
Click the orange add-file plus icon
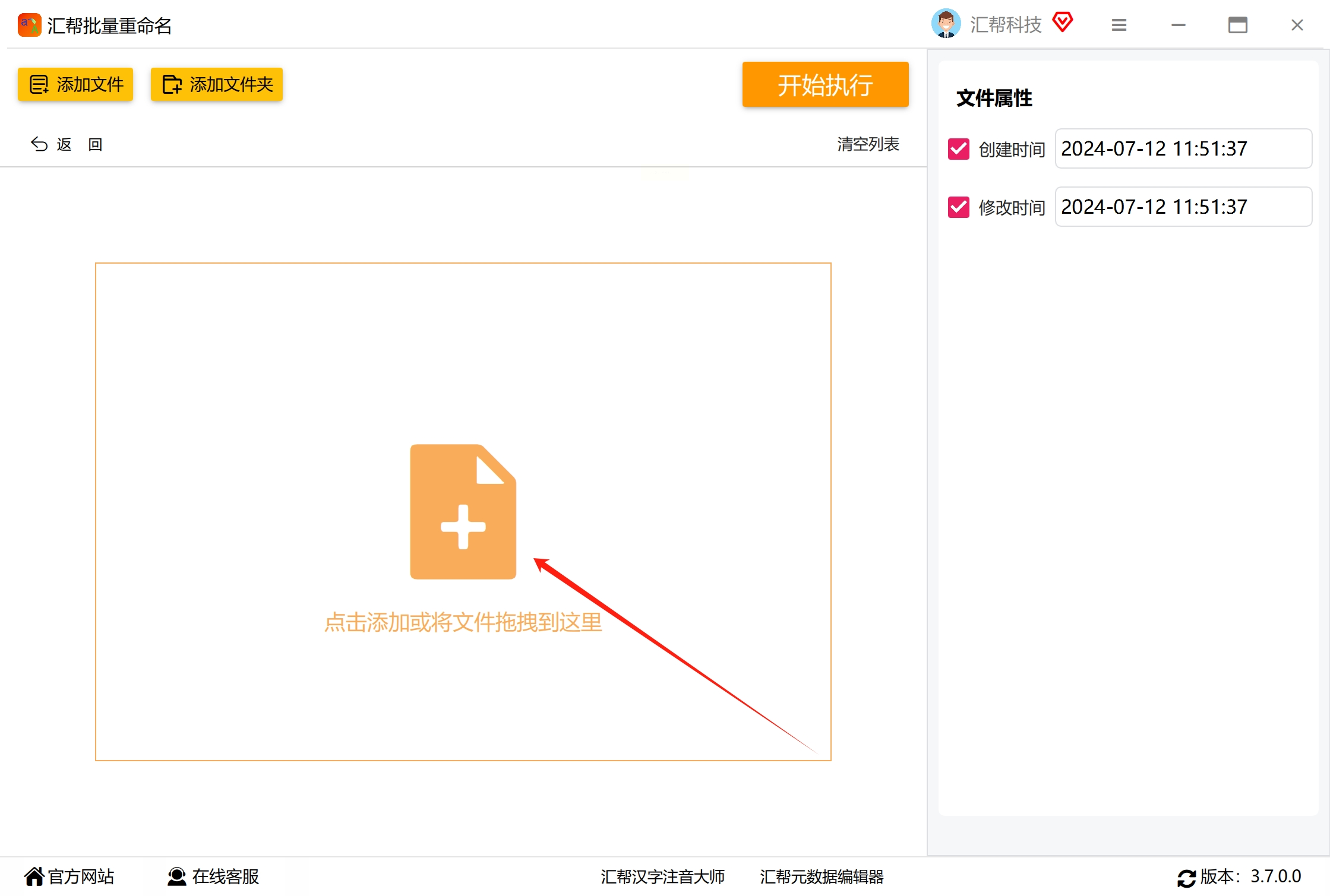463,511
